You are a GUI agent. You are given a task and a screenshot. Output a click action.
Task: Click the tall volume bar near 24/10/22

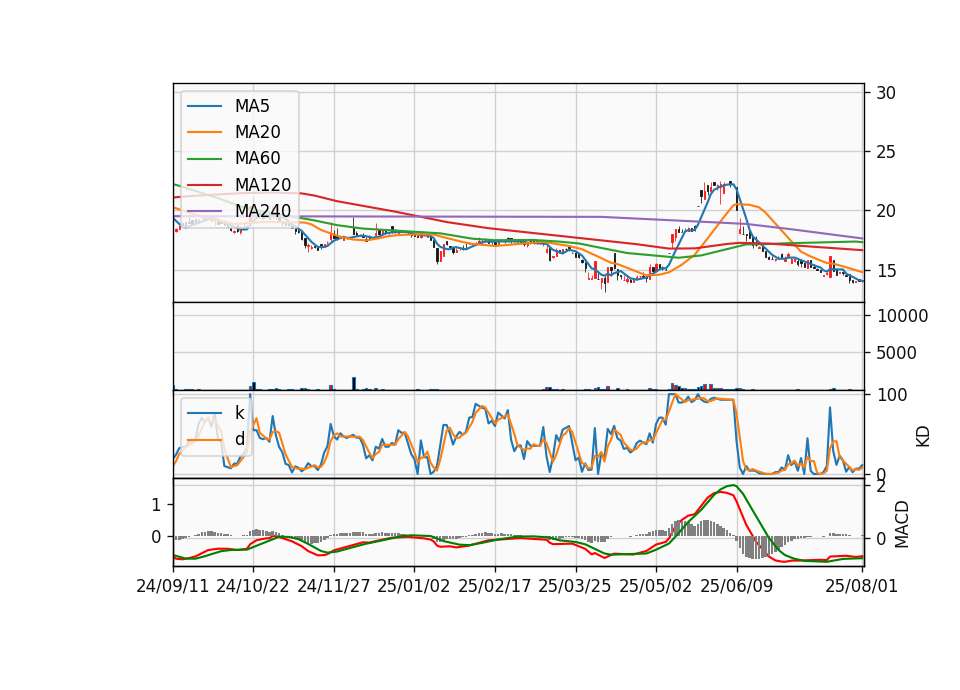click(253, 386)
